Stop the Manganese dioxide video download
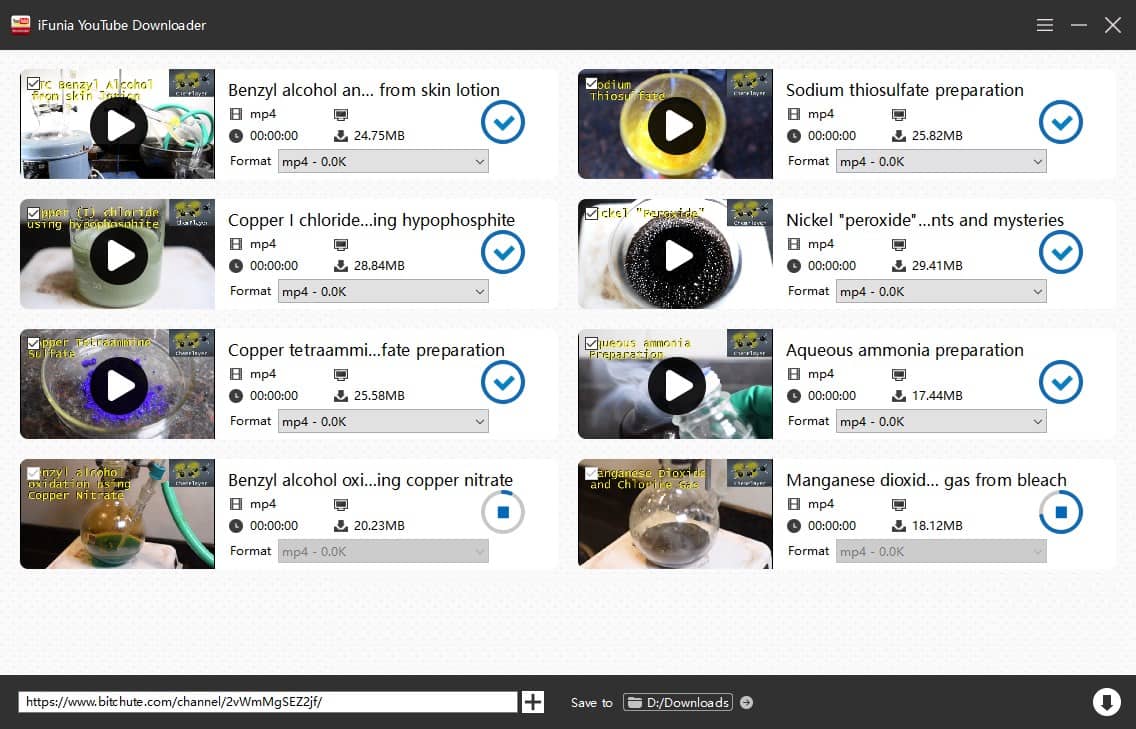The image size is (1136, 729). coord(1061,512)
